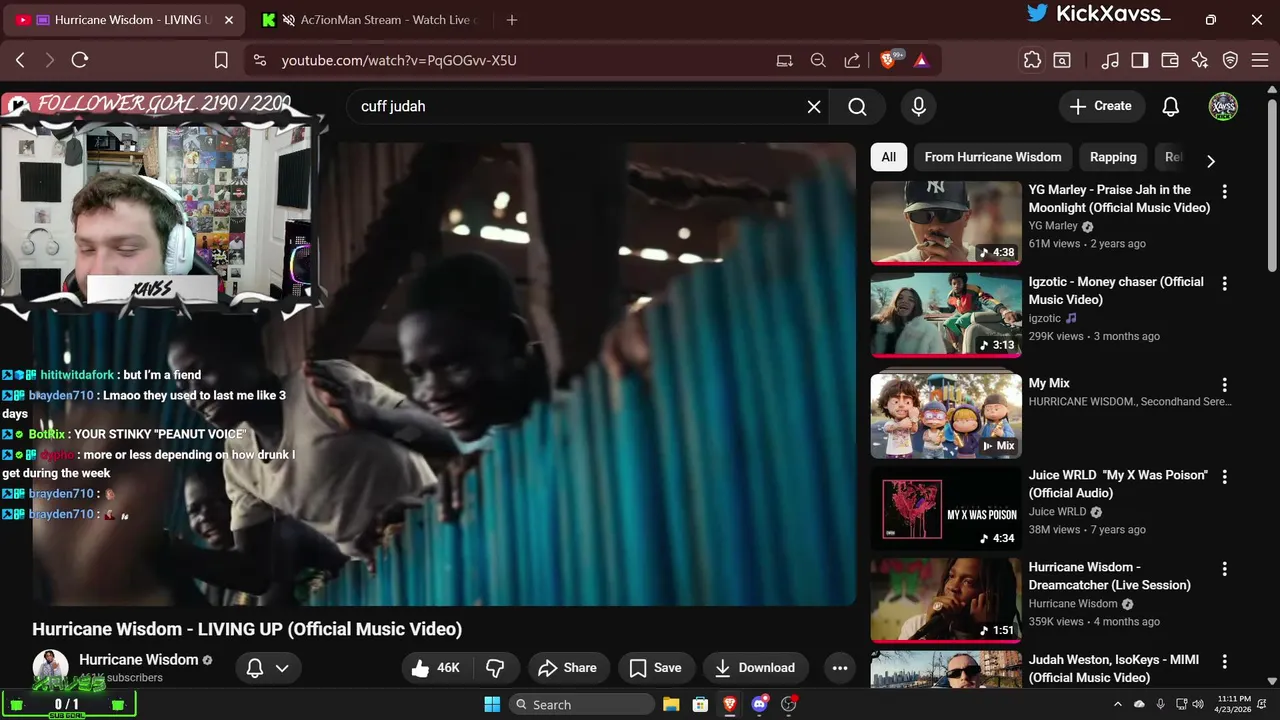The image size is (1280, 720).
Task: Search YouTube by voice microphone
Action: point(918,106)
